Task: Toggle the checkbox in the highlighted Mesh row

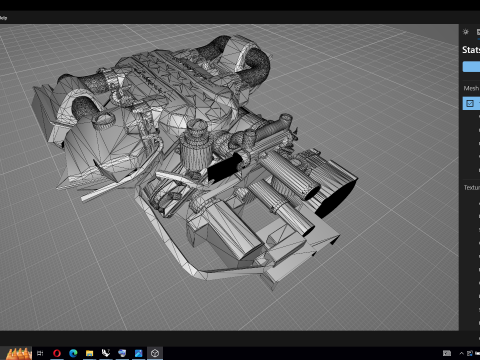Action: point(470,103)
